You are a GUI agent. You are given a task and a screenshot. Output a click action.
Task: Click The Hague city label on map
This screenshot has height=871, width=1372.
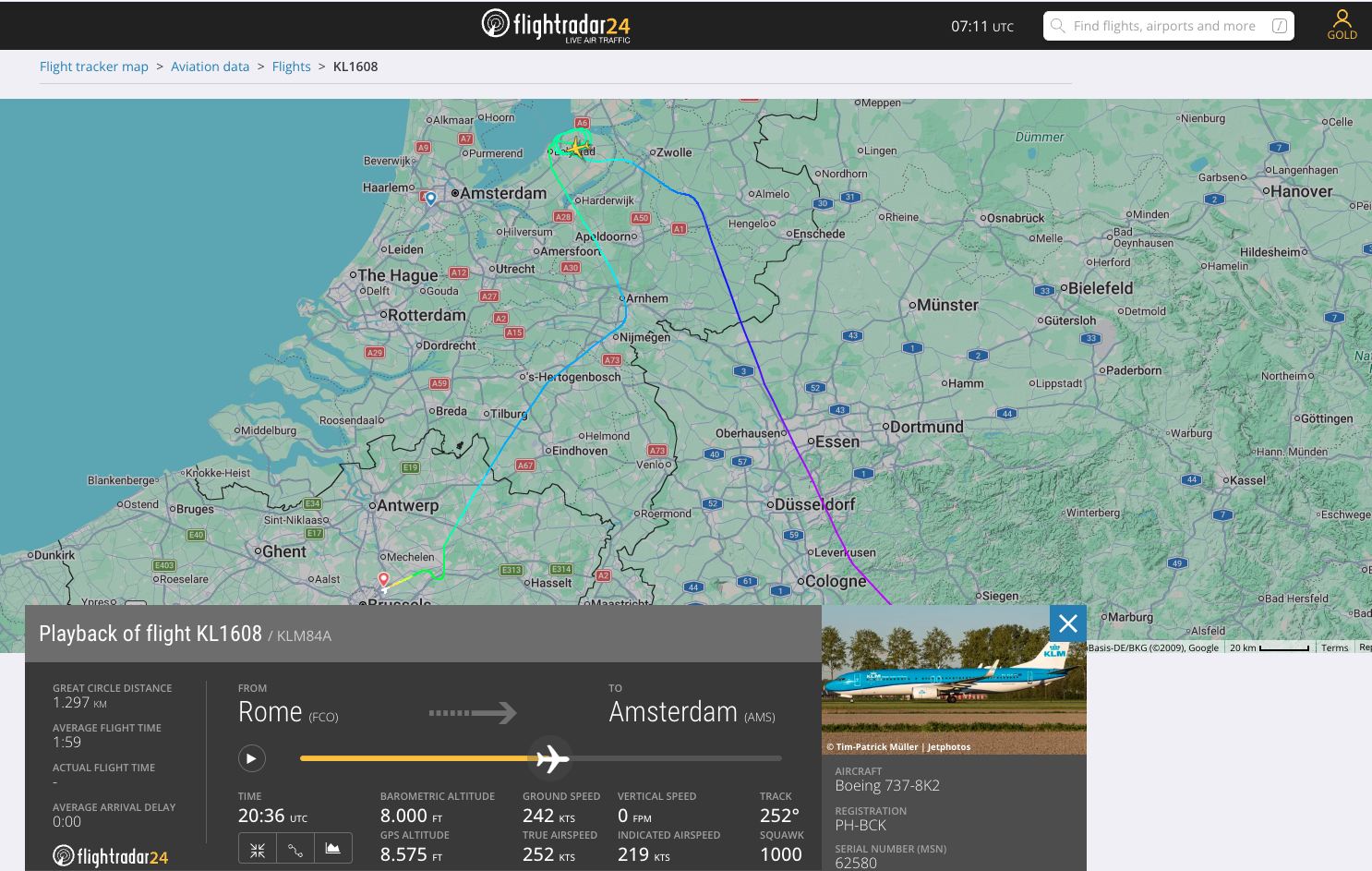(398, 275)
